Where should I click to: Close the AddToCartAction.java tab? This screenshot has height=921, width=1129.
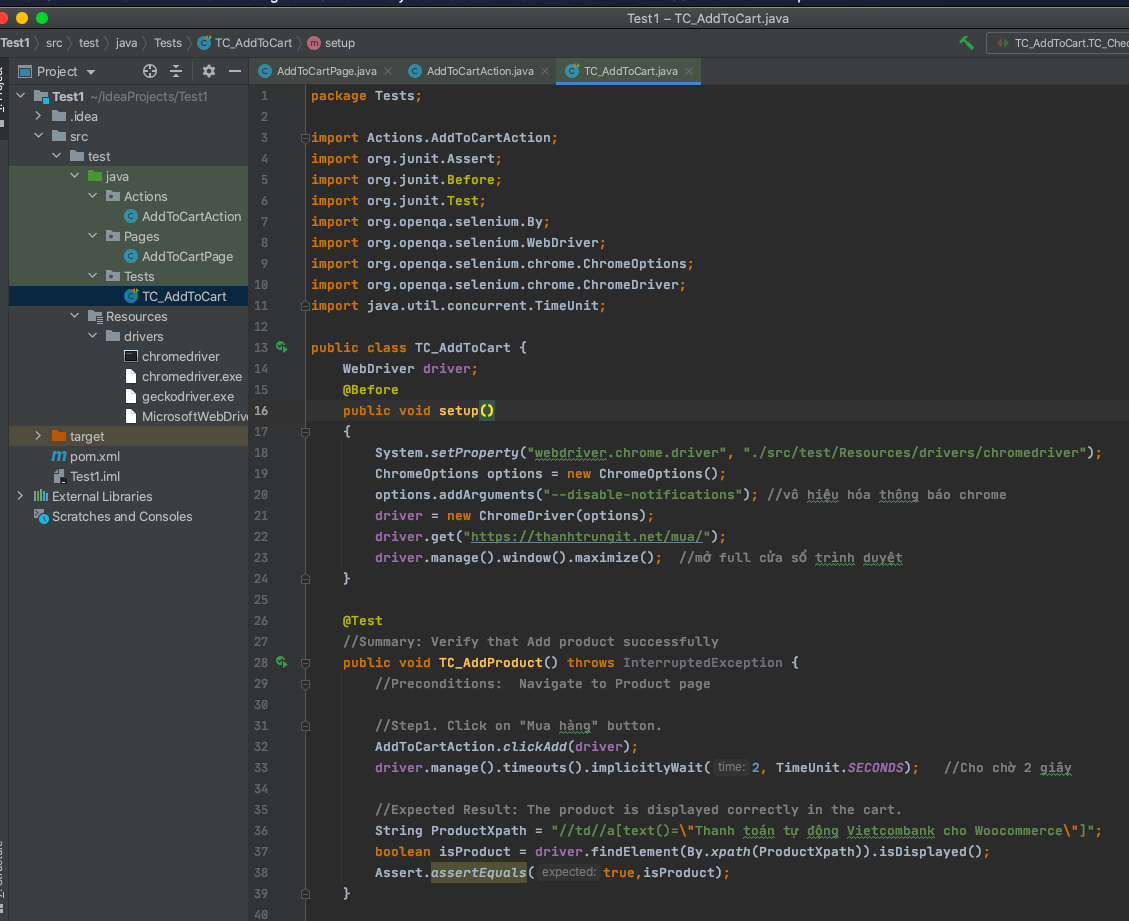[x=545, y=71]
